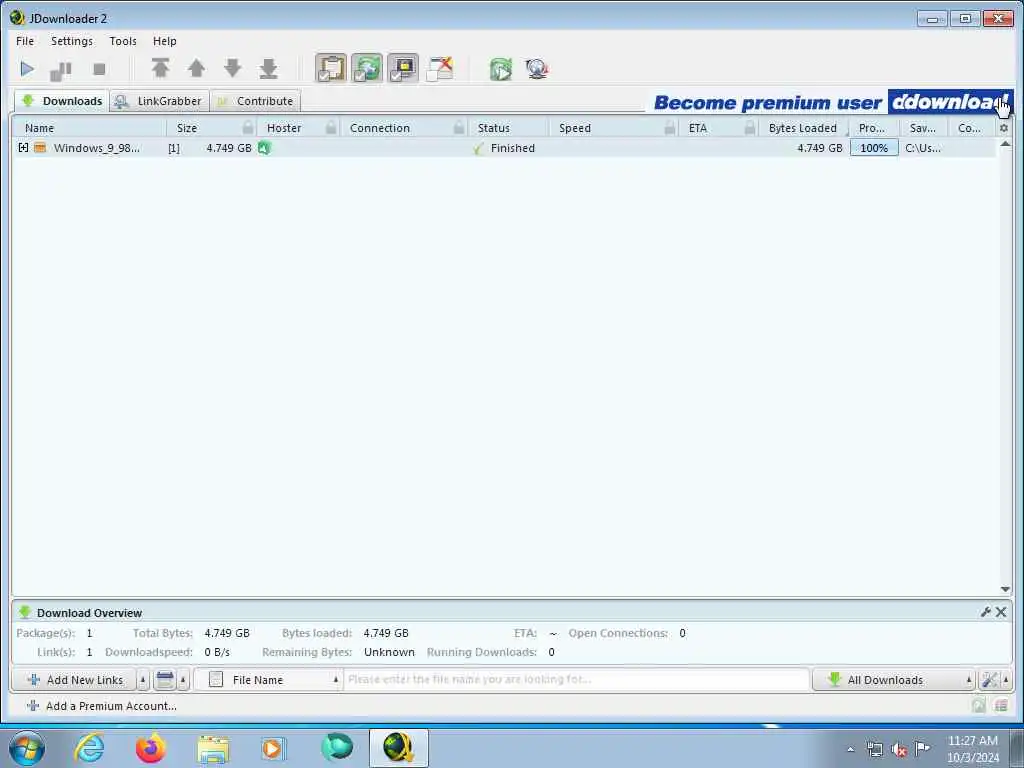Focus the file name search input field
The height and width of the screenshot is (768, 1024).
(576, 680)
